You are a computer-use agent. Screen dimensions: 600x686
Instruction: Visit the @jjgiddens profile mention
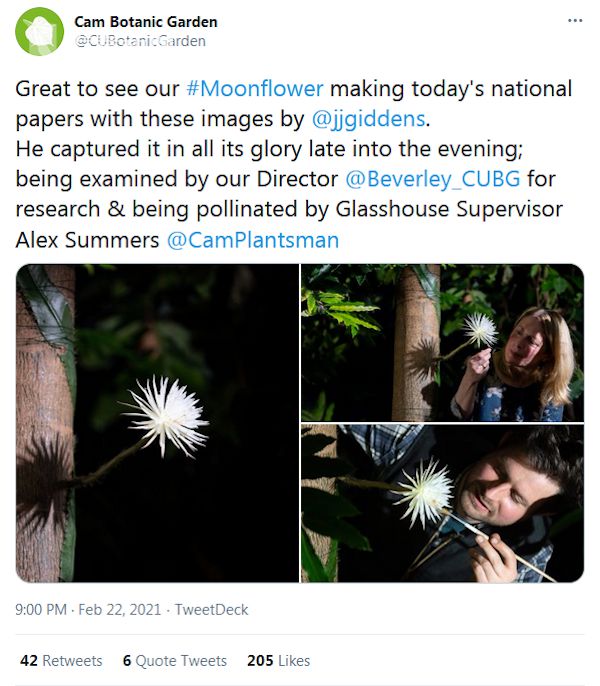(x=369, y=119)
